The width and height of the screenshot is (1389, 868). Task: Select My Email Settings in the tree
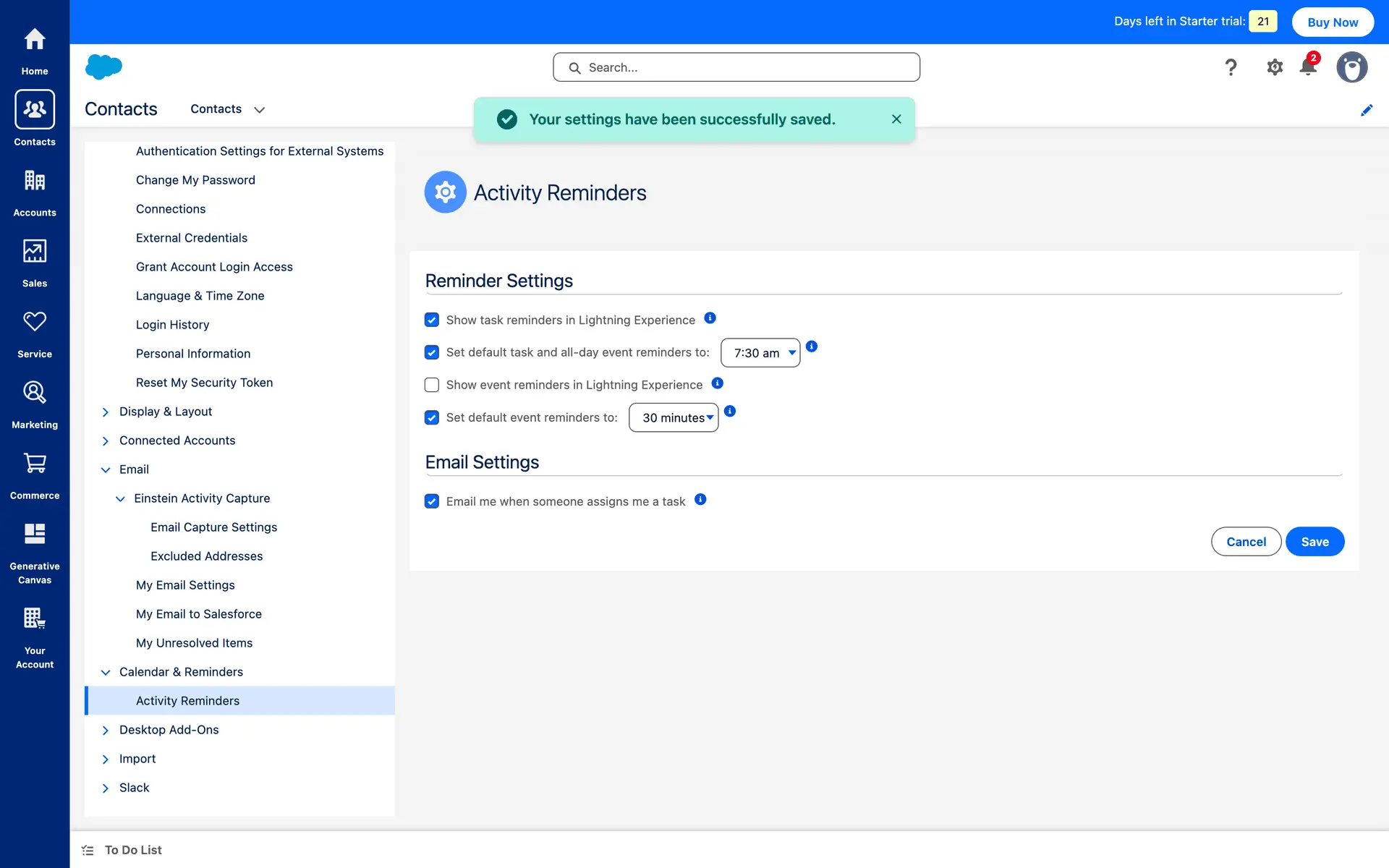[185, 585]
